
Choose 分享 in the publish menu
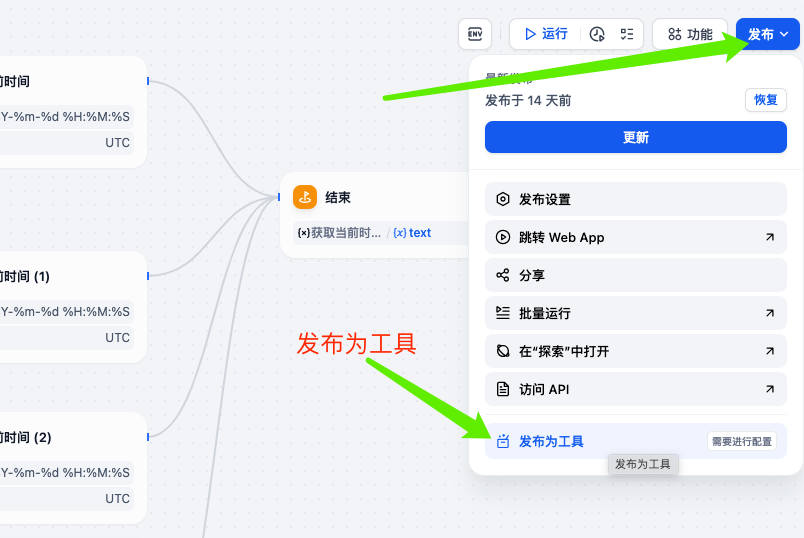tap(533, 276)
